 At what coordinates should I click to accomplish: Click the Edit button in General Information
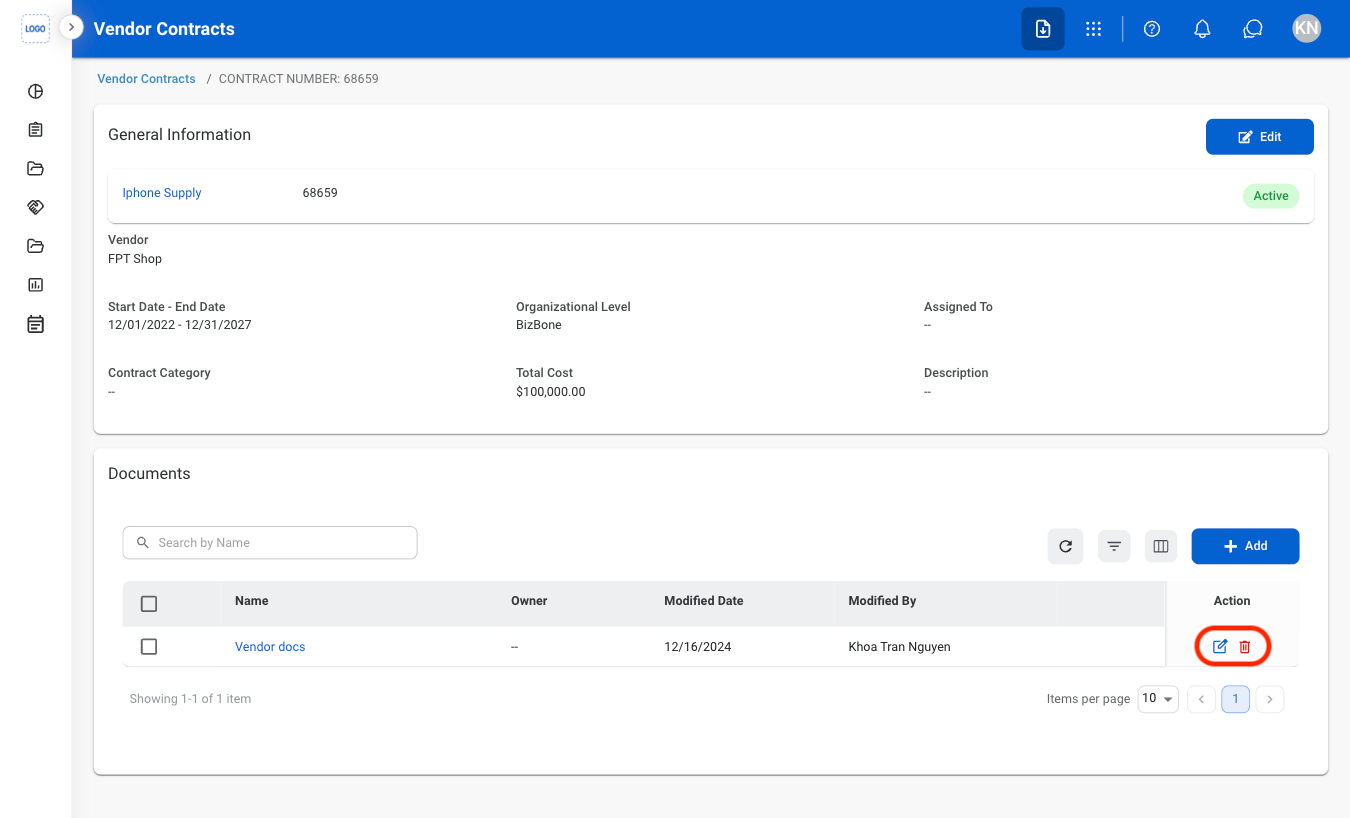[x=1260, y=137]
